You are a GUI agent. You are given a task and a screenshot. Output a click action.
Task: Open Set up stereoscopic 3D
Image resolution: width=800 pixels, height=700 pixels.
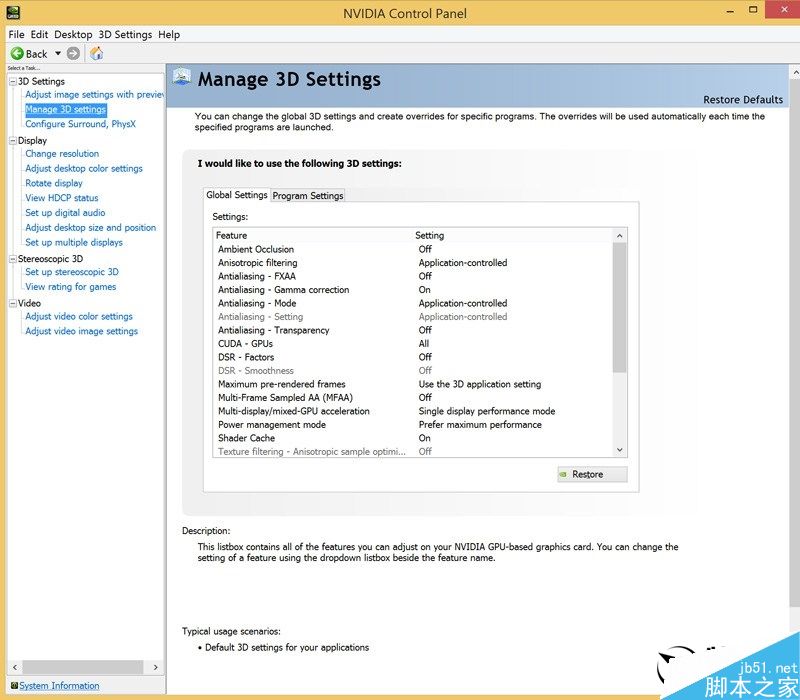point(72,272)
